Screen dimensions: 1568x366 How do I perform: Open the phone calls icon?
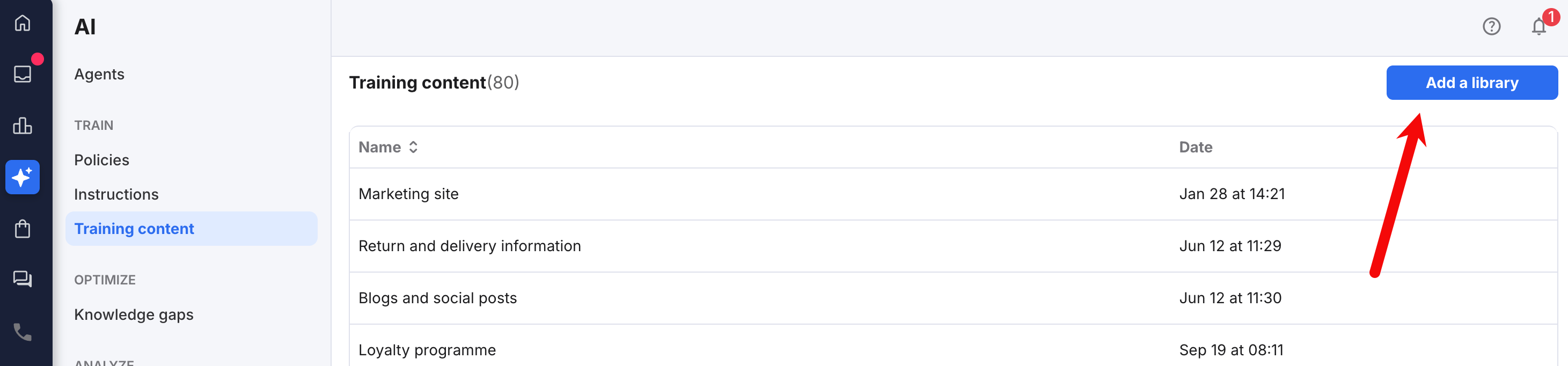(x=22, y=333)
